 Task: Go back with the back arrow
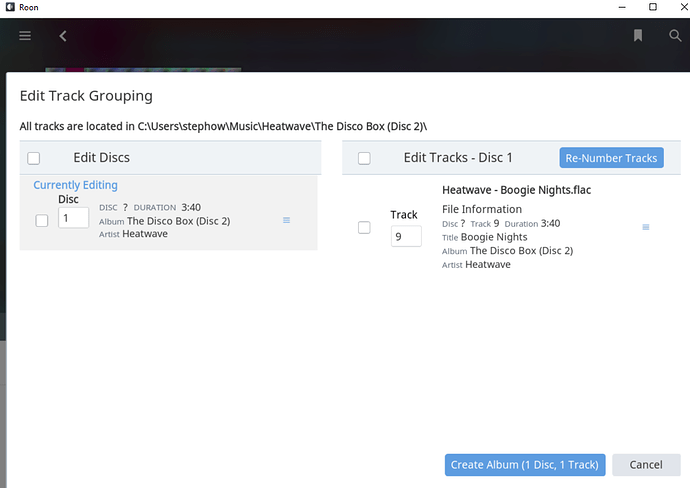click(x=63, y=36)
